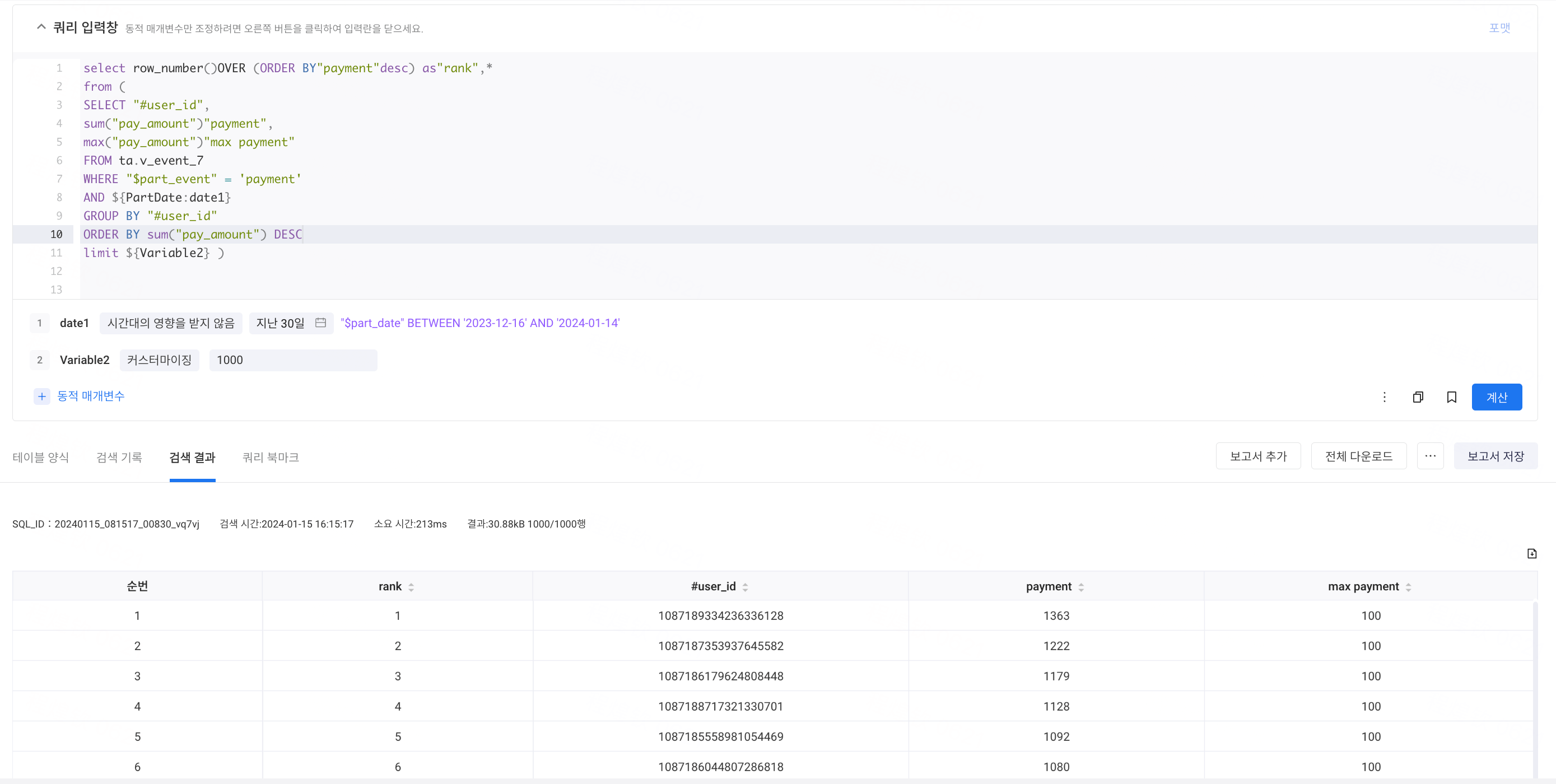The height and width of the screenshot is (784, 1556).
Task: Open the 커스터마이징 type dropdown for Variable2
Action: (x=160, y=360)
